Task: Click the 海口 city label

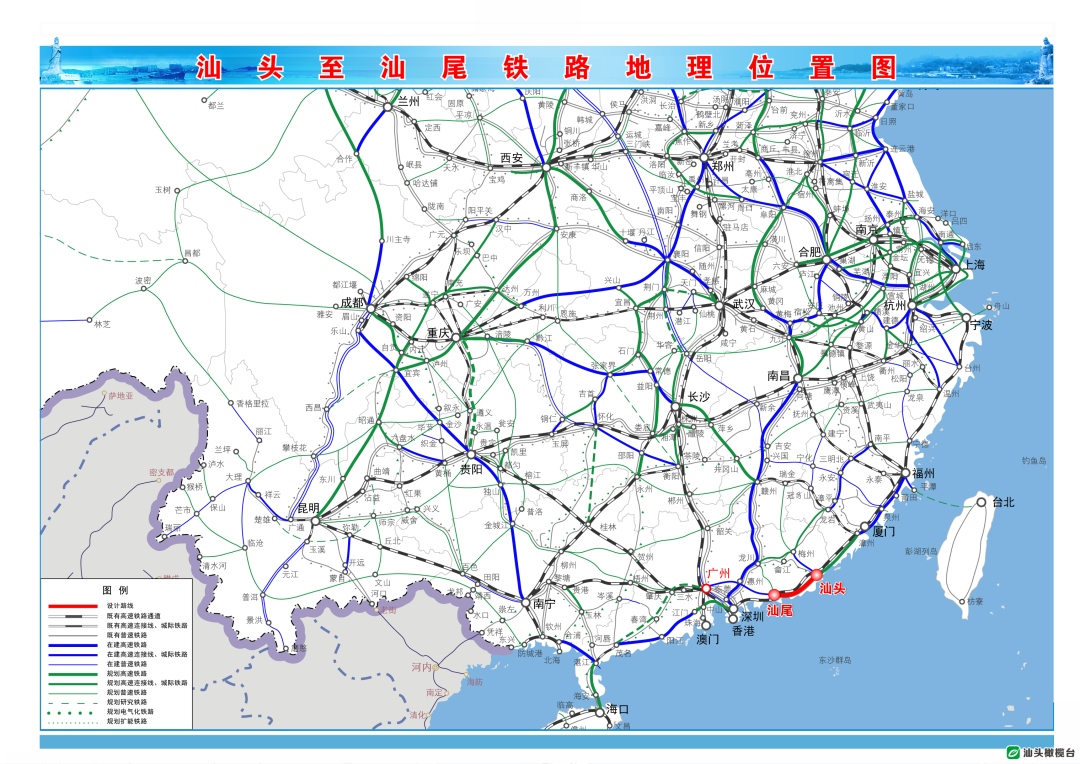Action: point(618,709)
